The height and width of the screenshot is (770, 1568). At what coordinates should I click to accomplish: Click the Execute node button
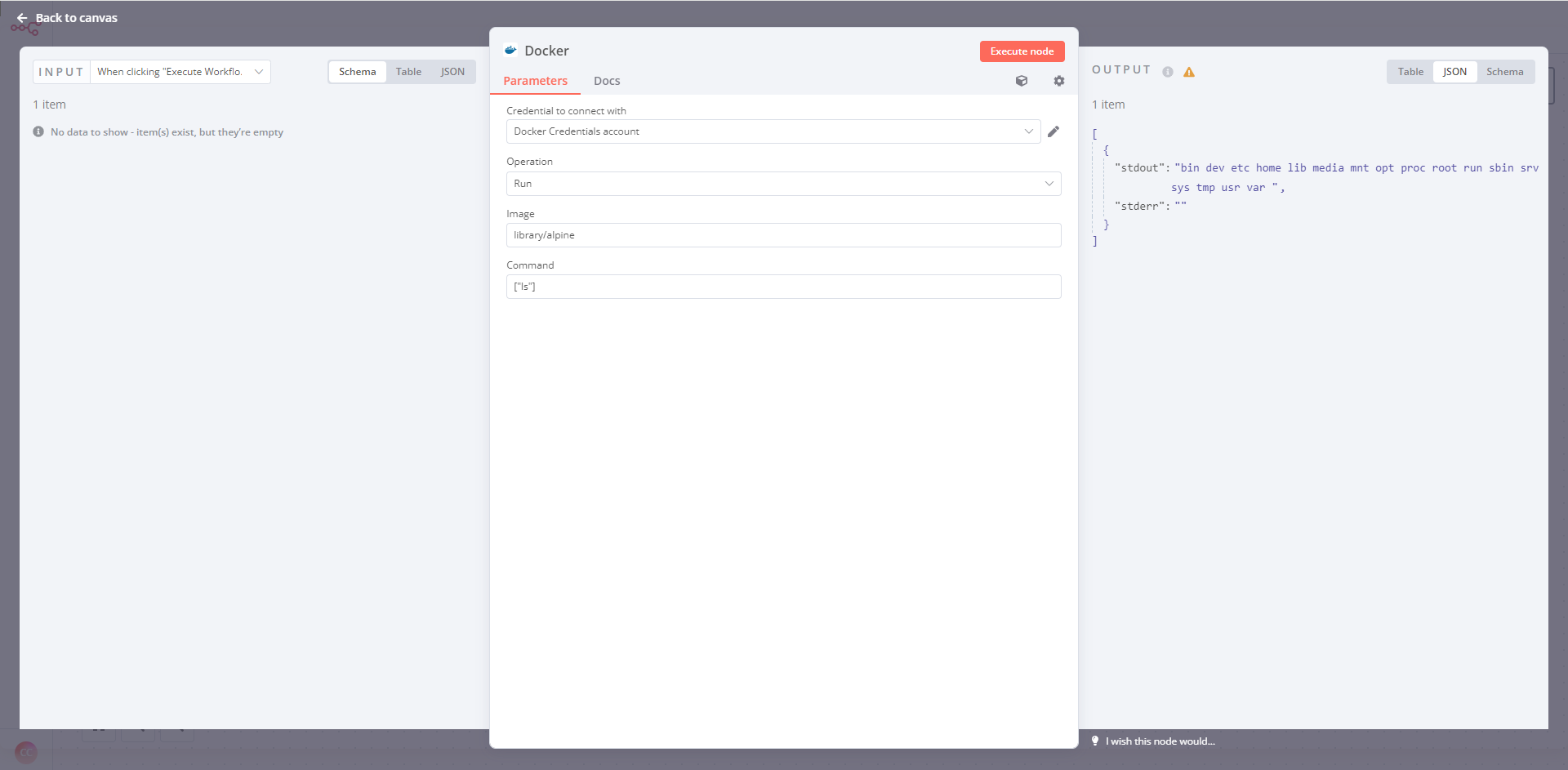coord(1022,51)
